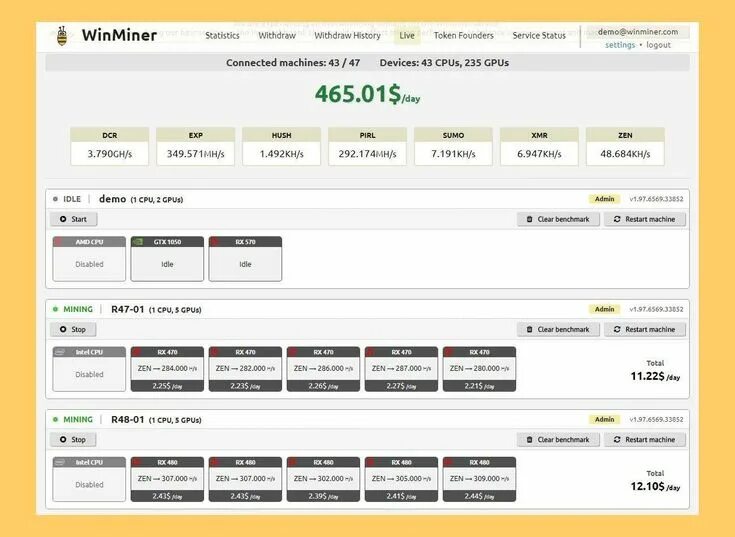Restart the demo machine

click(x=645, y=219)
